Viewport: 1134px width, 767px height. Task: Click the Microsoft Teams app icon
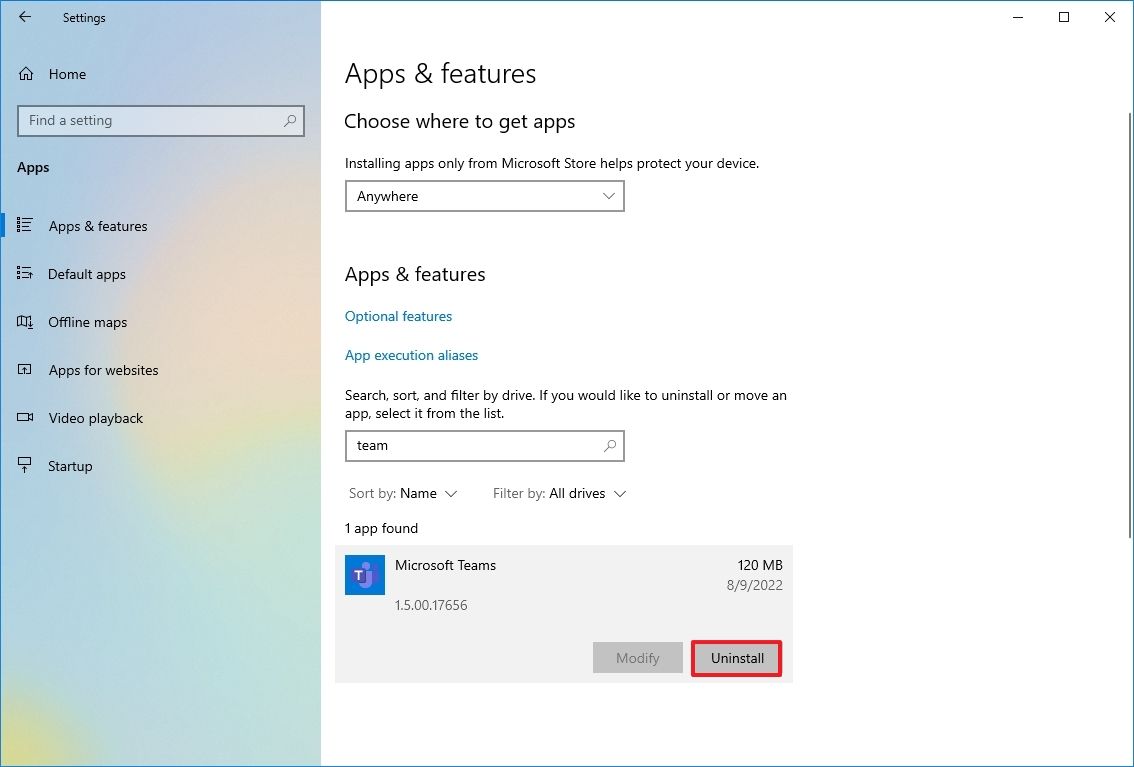coord(364,575)
